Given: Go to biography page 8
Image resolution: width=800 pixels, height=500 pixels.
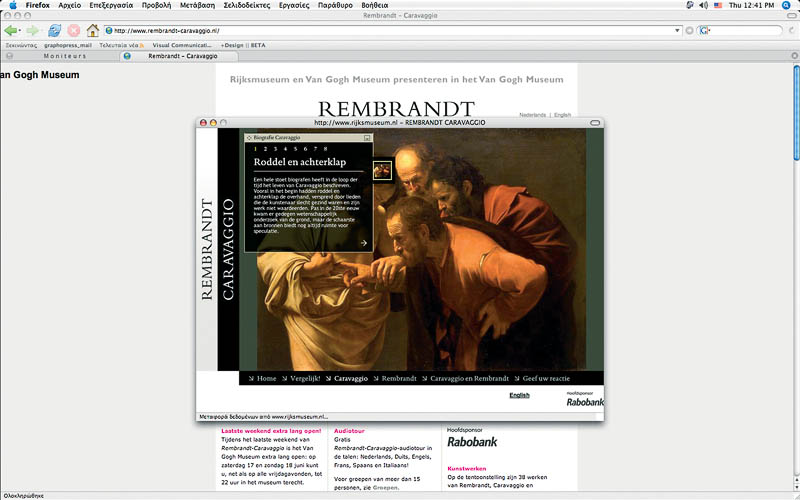Looking at the screenshot, I should [x=326, y=149].
